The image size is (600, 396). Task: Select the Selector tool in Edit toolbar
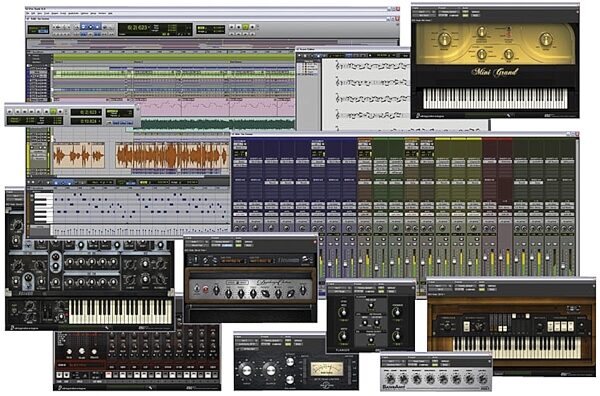90,27
